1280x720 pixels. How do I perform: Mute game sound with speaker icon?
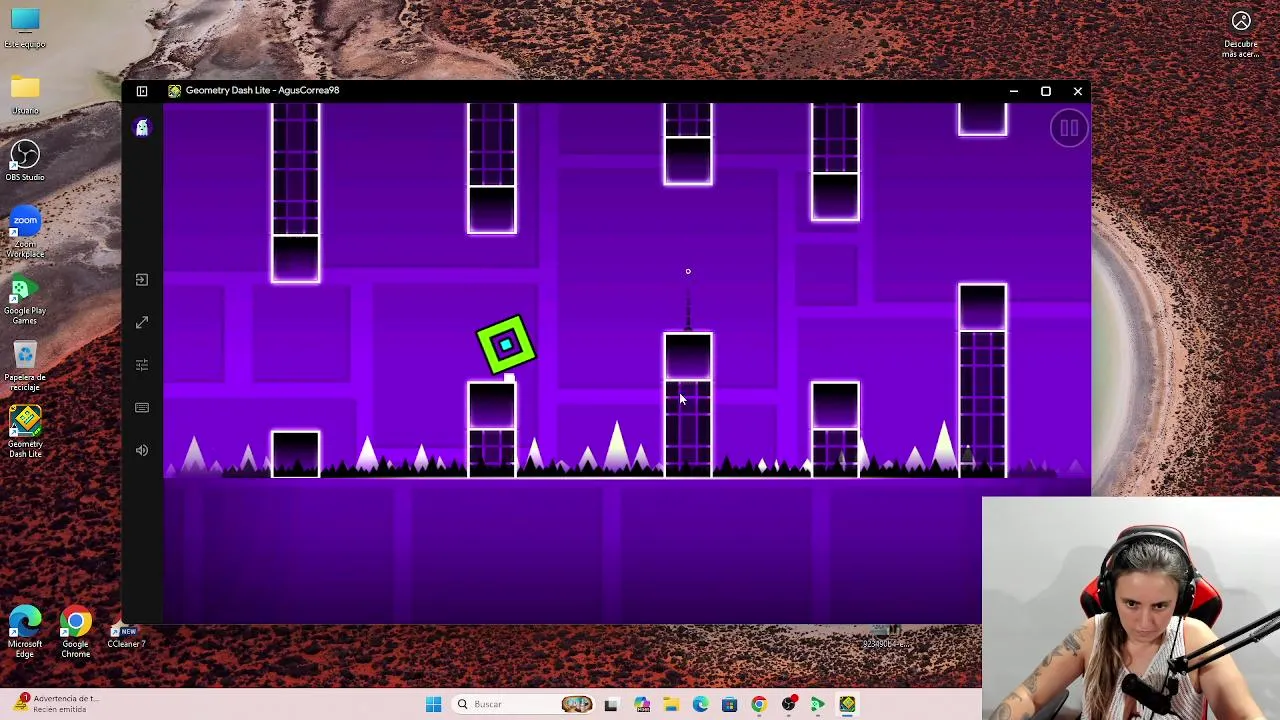(x=142, y=451)
